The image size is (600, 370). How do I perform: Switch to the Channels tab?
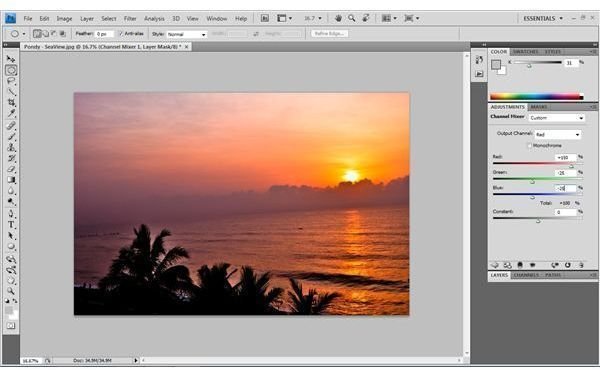[x=526, y=275]
